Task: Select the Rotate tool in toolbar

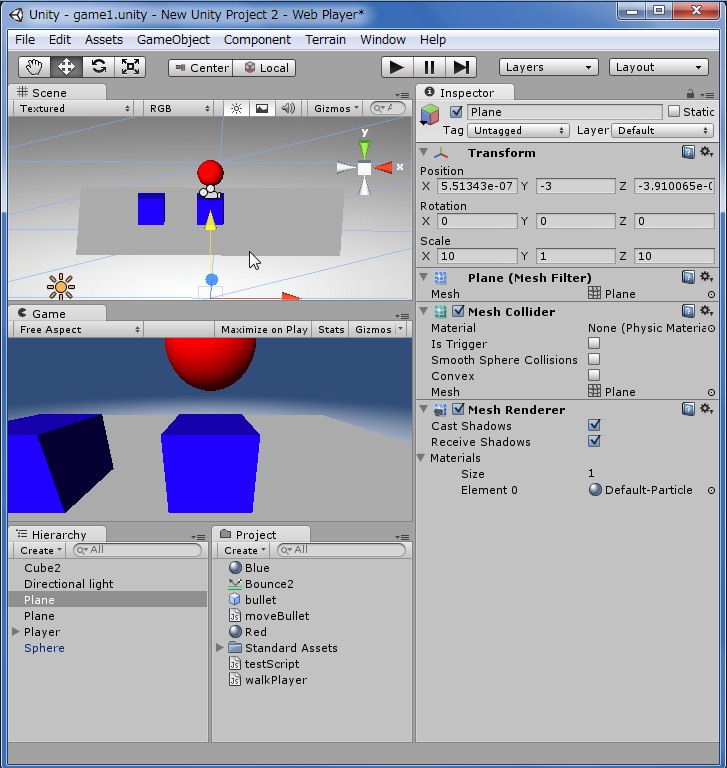Action: click(98, 67)
